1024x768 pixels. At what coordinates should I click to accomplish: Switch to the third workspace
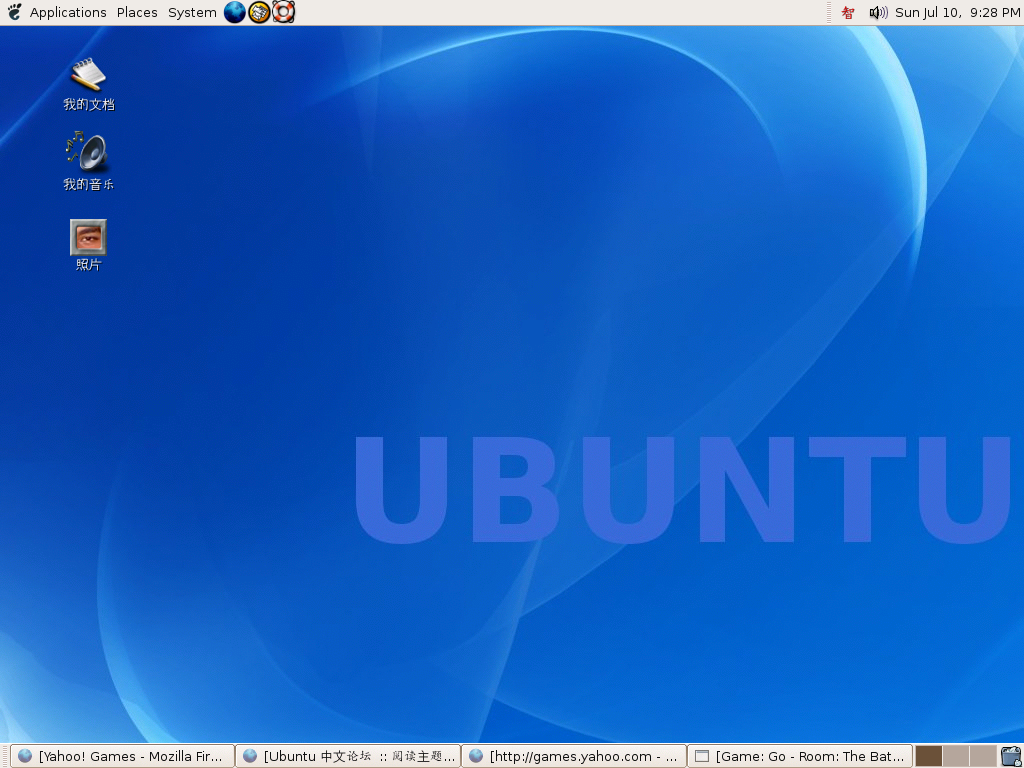(983, 756)
